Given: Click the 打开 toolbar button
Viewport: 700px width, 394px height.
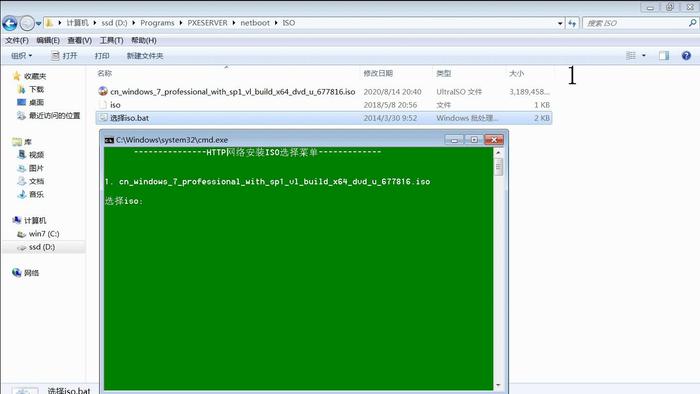Looking at the screenshot, I should click(x=64, y=56).
